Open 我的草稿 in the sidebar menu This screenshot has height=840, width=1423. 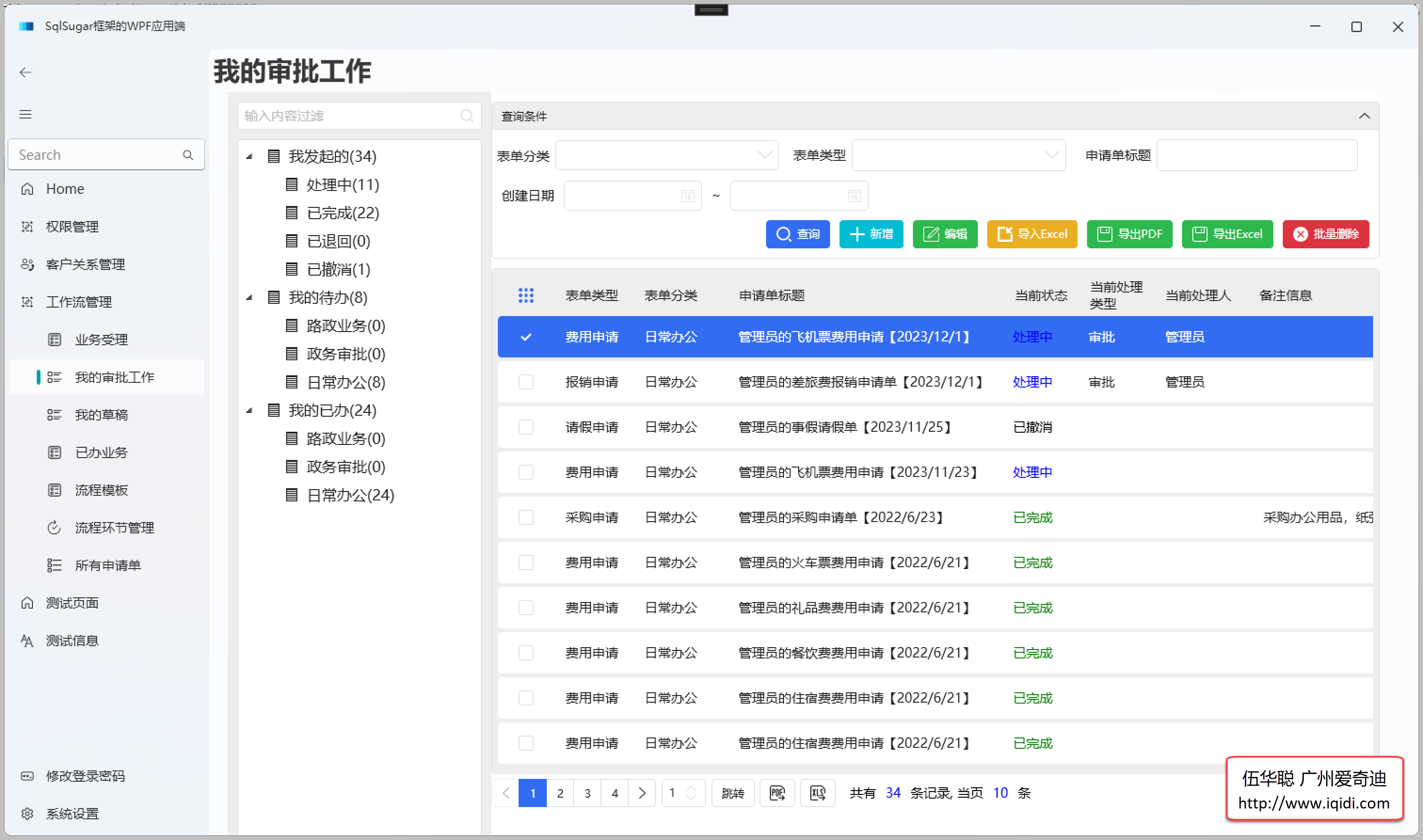101,415
